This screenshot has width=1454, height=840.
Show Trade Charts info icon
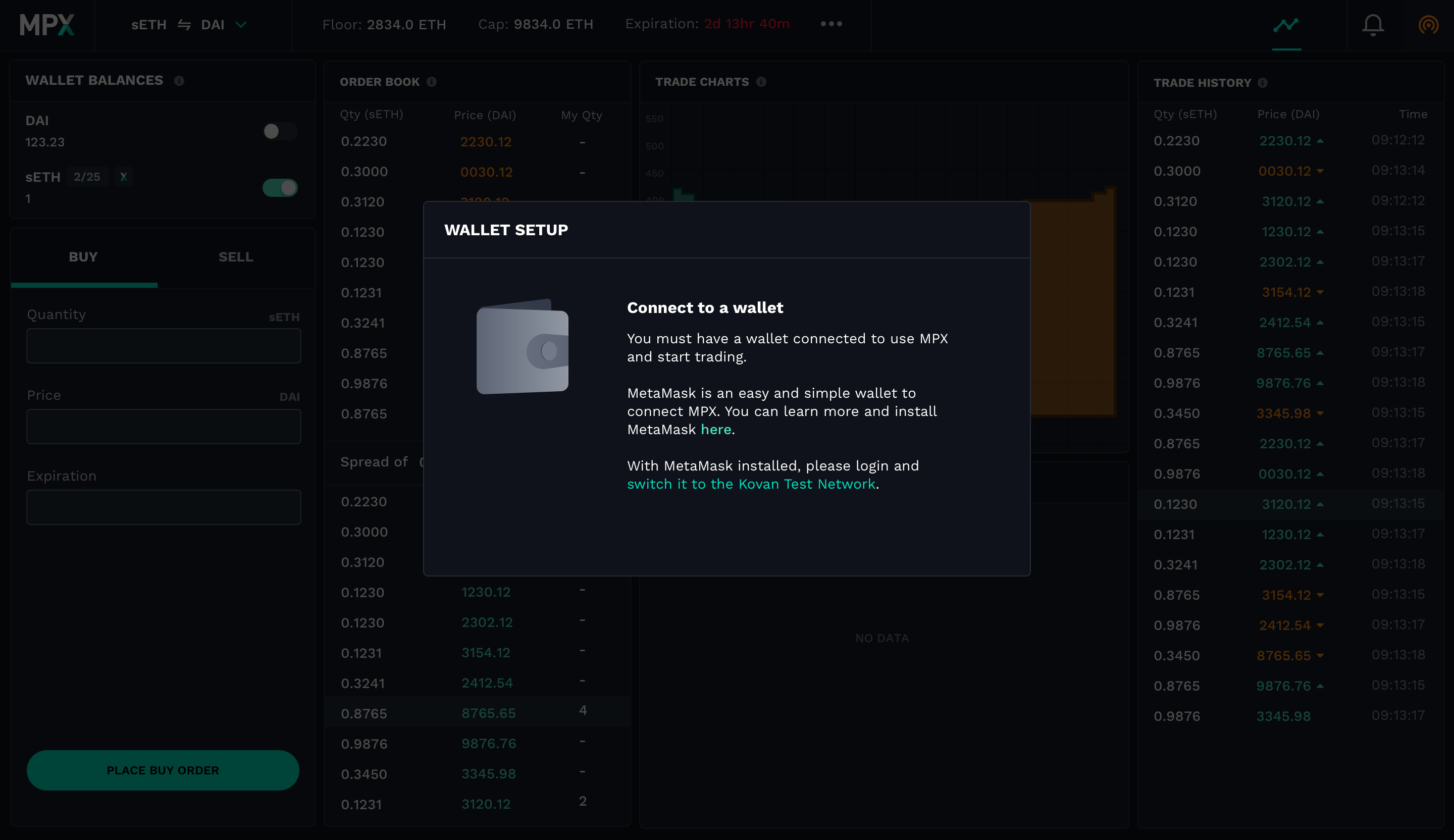click(x=762, y=82)
